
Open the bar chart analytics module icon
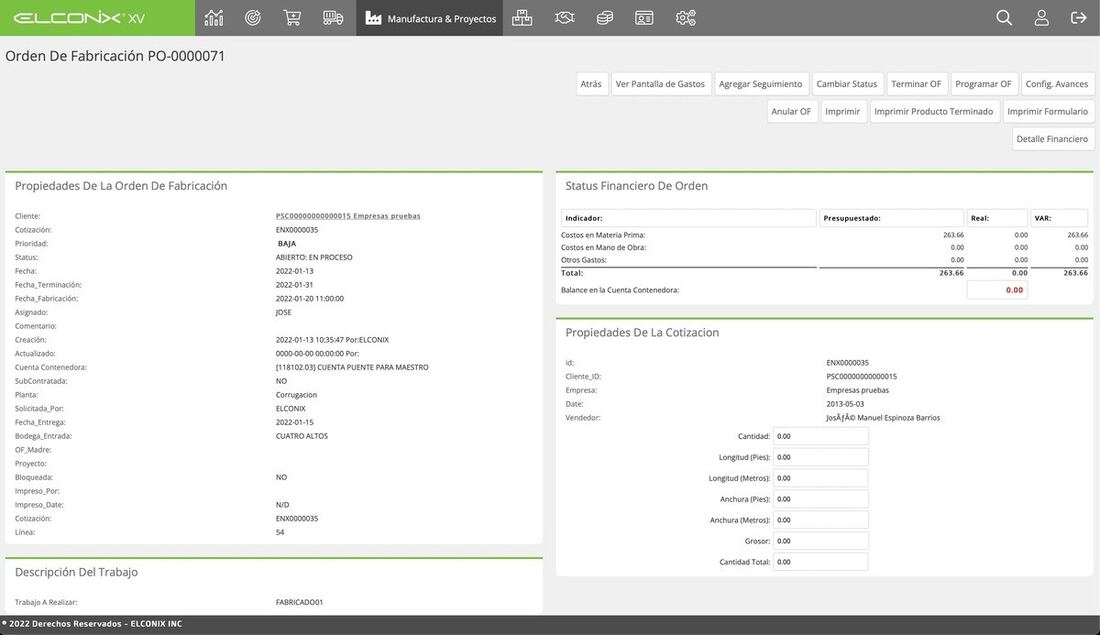click(x=214, y=18)
